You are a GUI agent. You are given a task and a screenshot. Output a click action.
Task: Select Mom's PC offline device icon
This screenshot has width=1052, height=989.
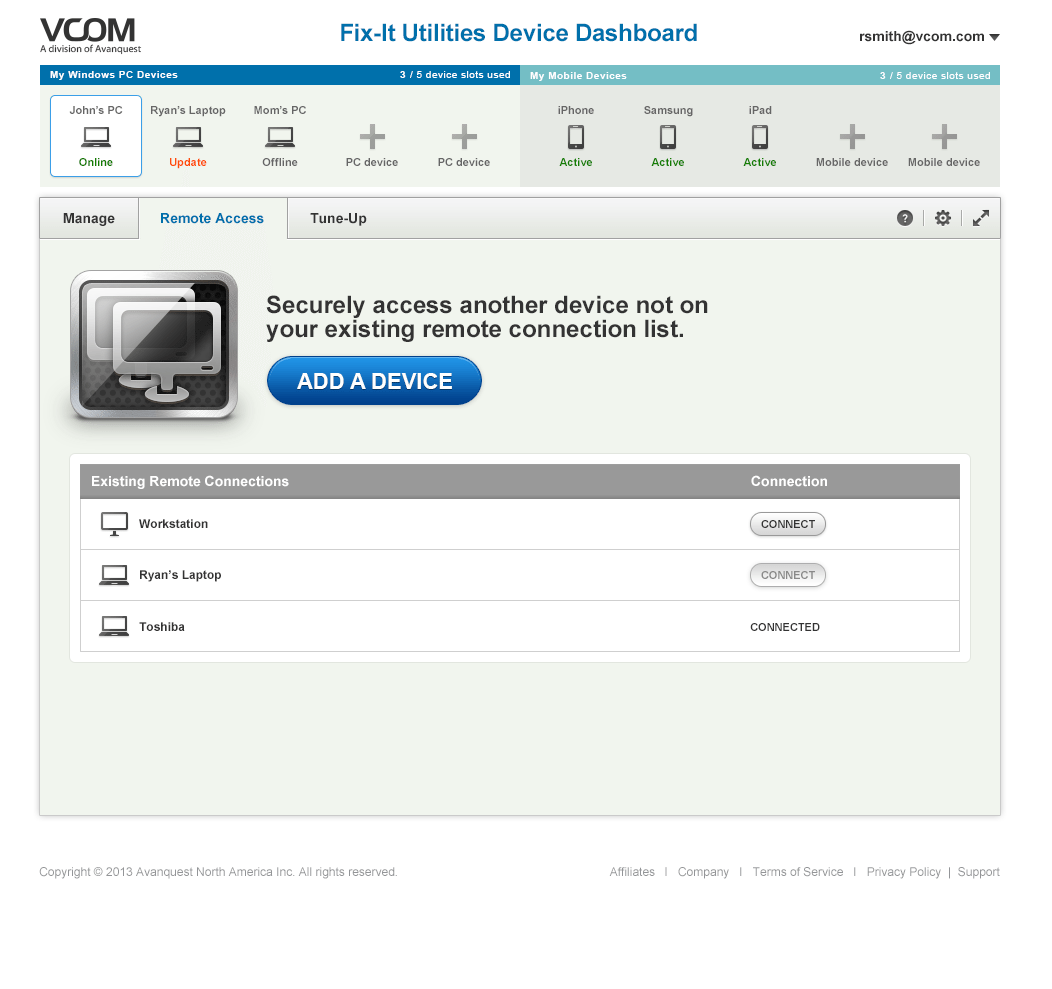280,136
